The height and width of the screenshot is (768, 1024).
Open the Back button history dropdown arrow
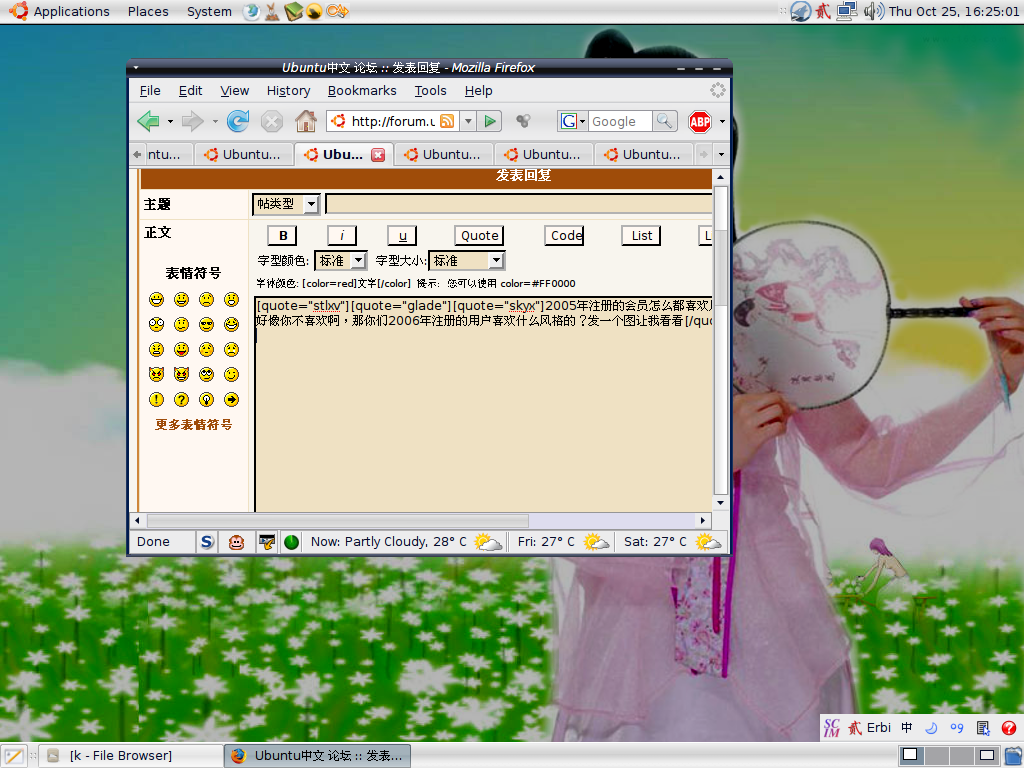(170, 121)
